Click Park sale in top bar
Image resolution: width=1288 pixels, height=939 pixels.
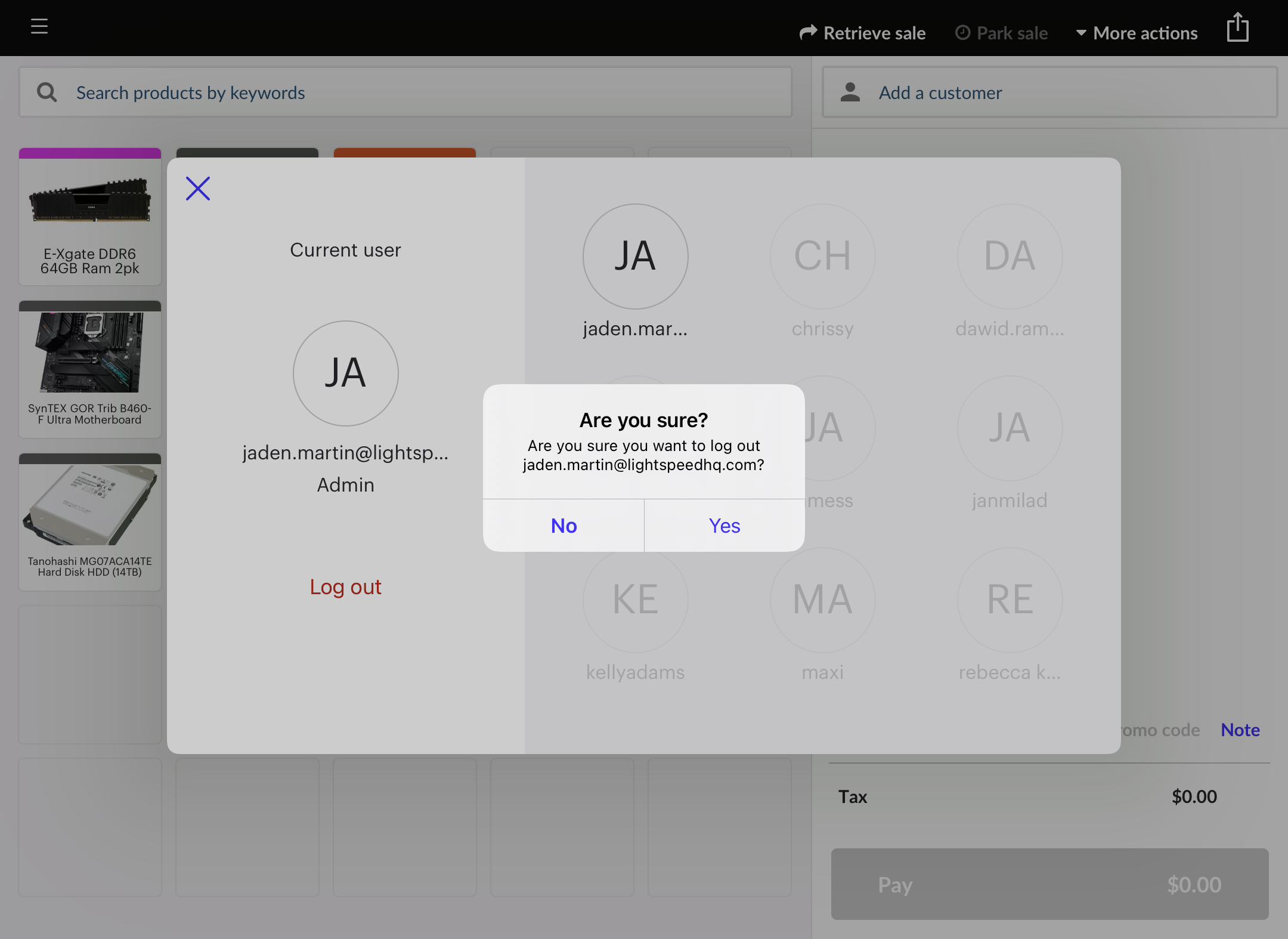click(x=1002, y=33)
